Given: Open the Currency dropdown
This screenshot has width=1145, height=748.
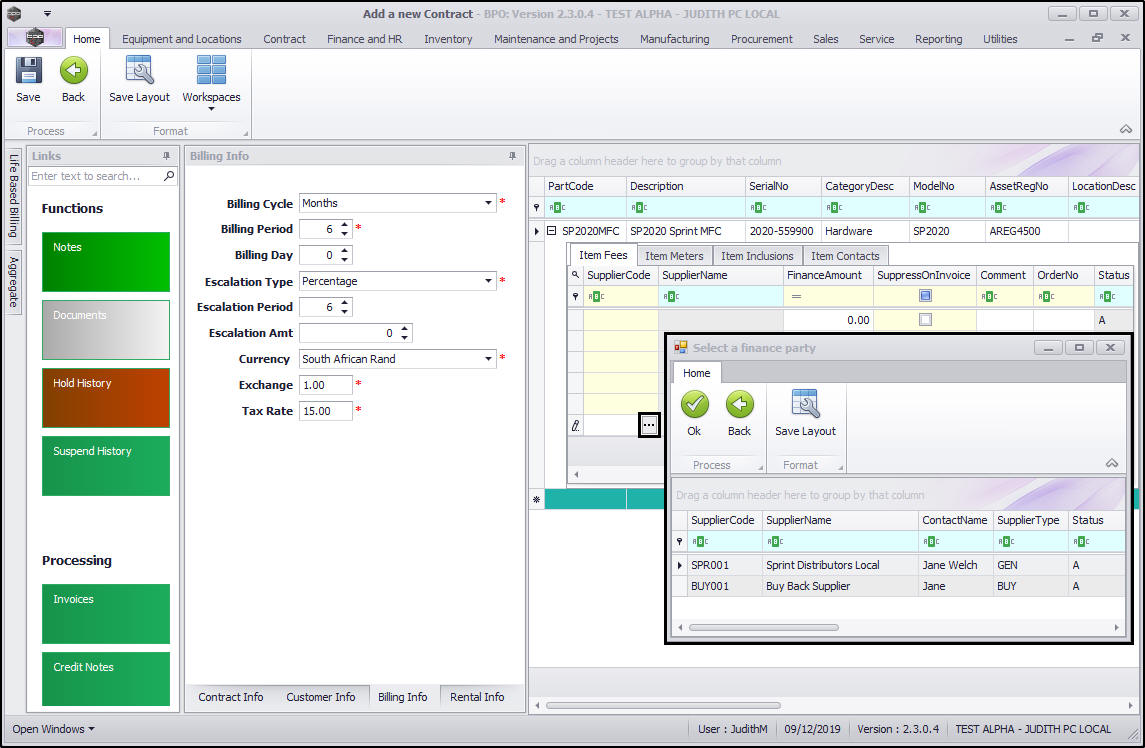Looking at the screenshot, I should tap(489, 359).
